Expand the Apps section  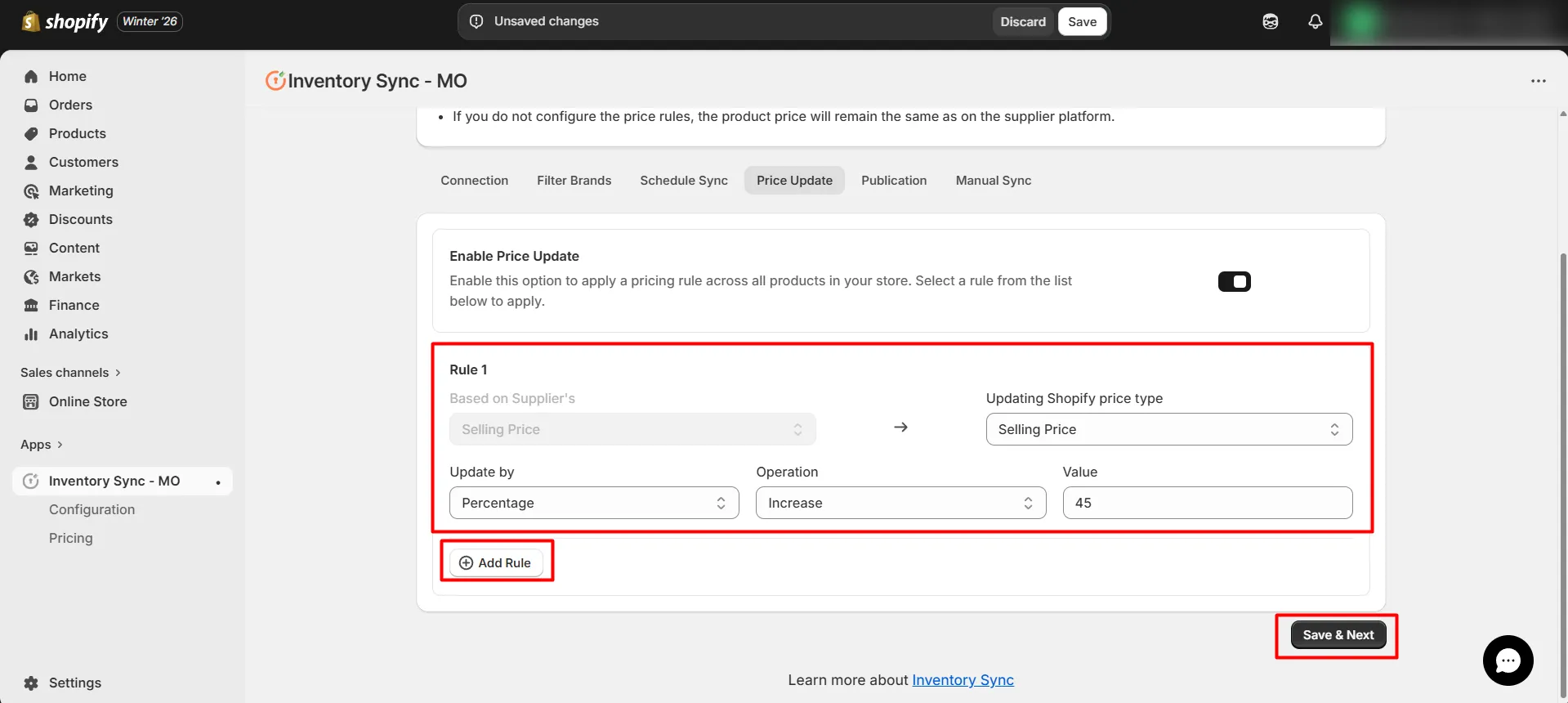tap(42, 444)
